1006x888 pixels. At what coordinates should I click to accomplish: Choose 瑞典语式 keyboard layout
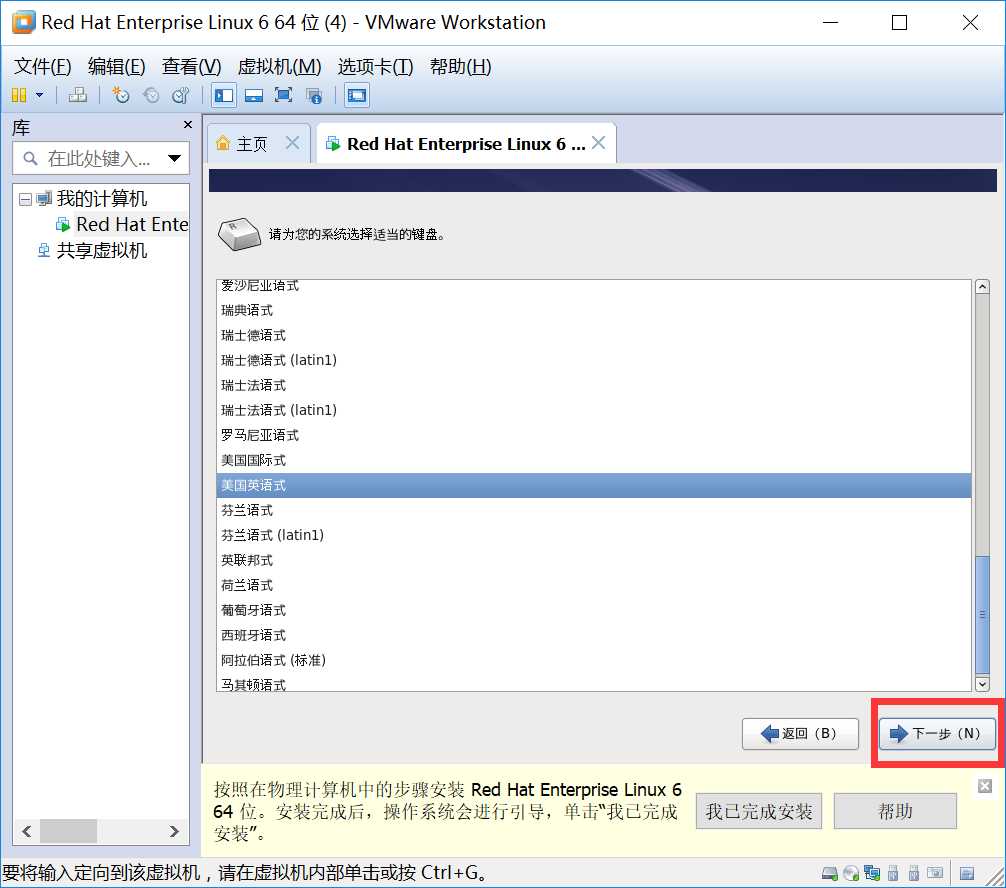[593, 310]
